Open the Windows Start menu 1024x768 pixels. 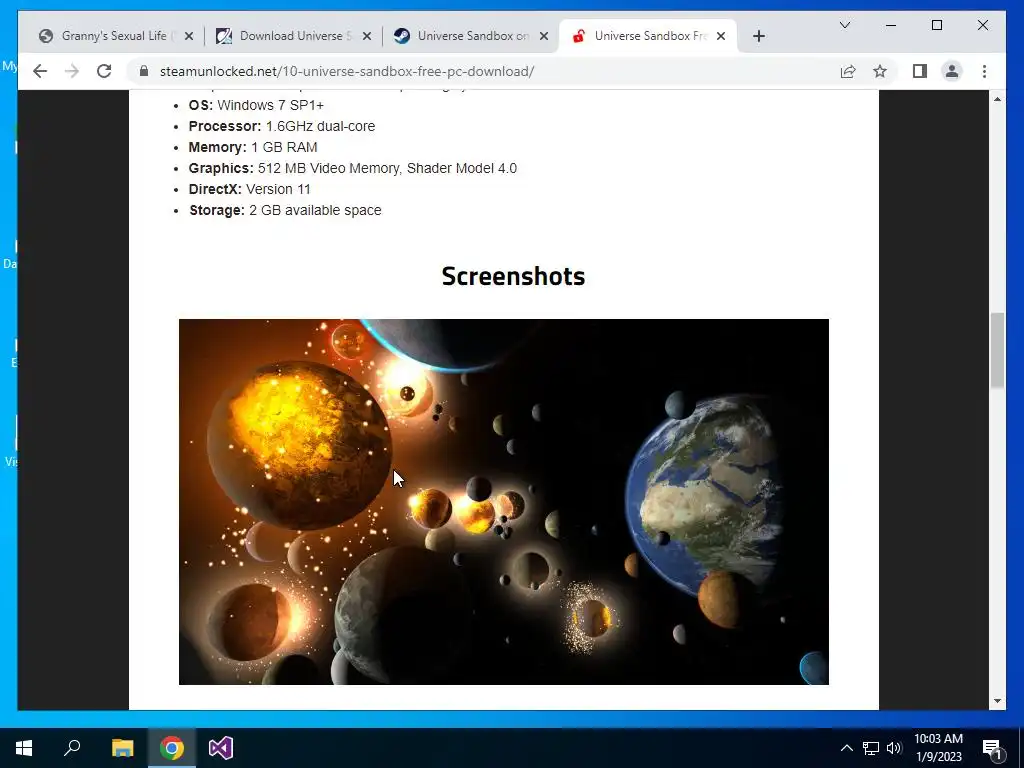(24, 748)
